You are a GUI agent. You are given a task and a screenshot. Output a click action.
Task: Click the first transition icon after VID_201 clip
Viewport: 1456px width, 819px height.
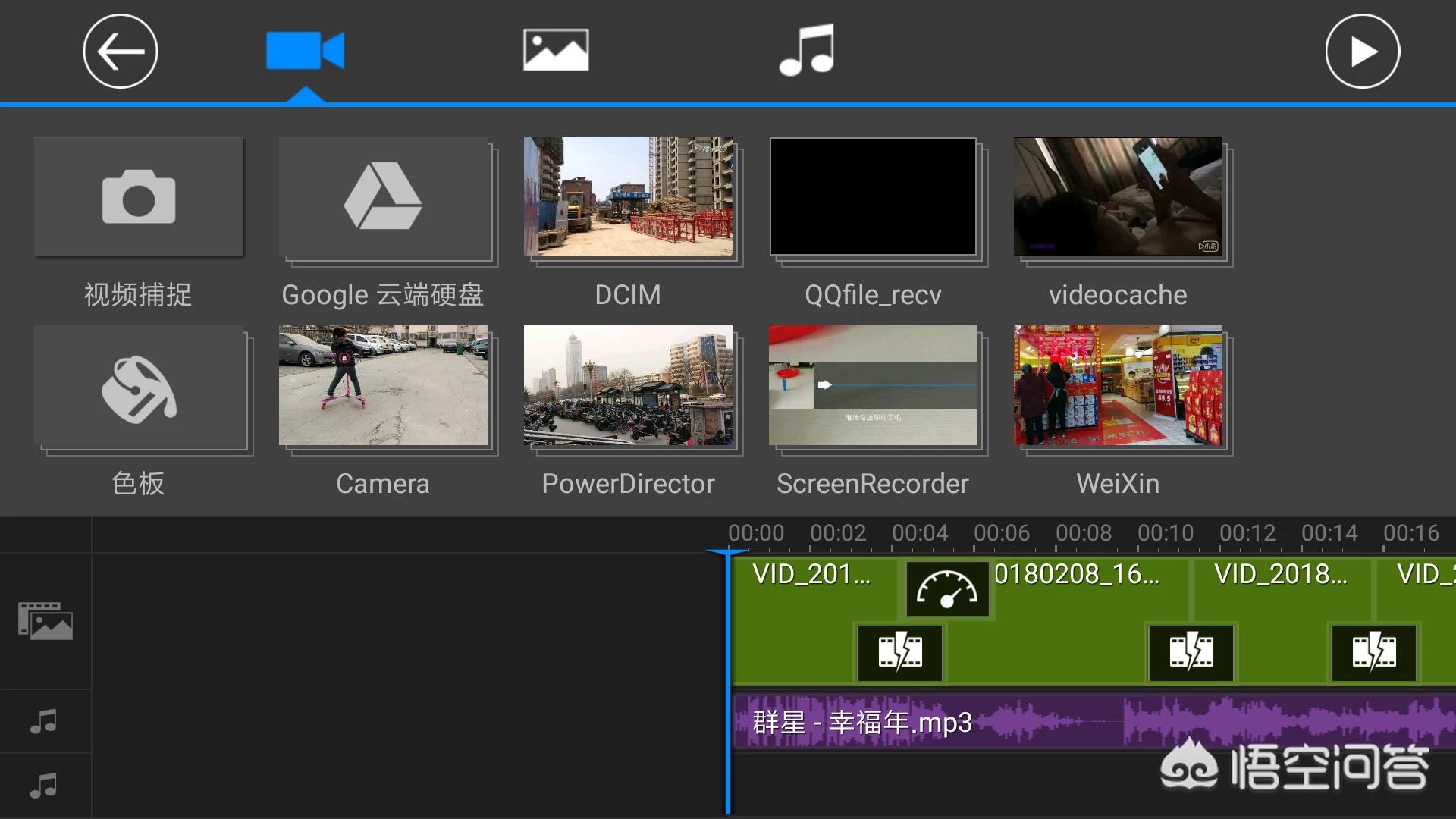click(x=900, y=652)
